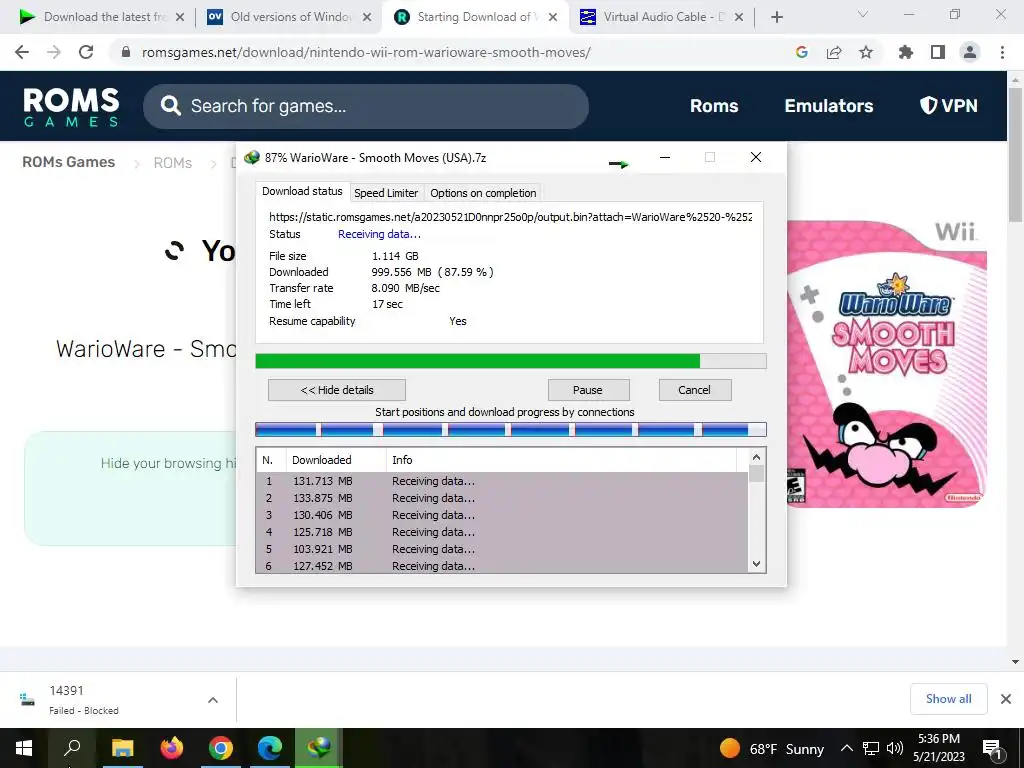The image size is (1024, 768).
Task: Show hidden system tray icons
Action: tap(846, 748)
